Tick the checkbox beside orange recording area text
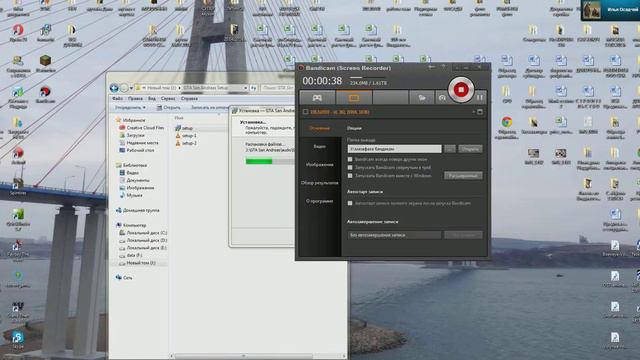 [x=305, y=112]
